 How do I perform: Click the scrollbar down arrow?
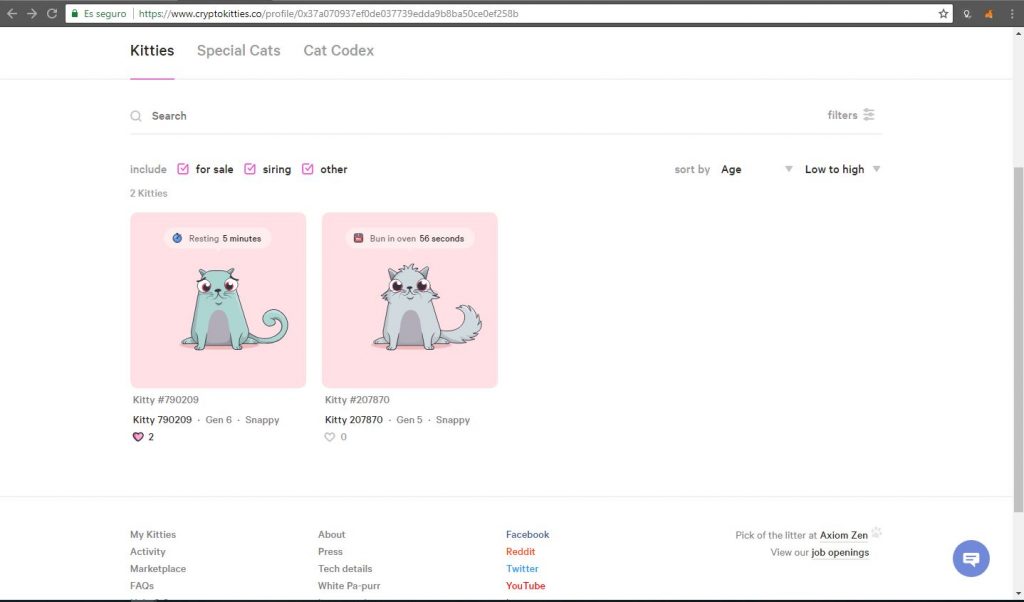[1018, 594]
